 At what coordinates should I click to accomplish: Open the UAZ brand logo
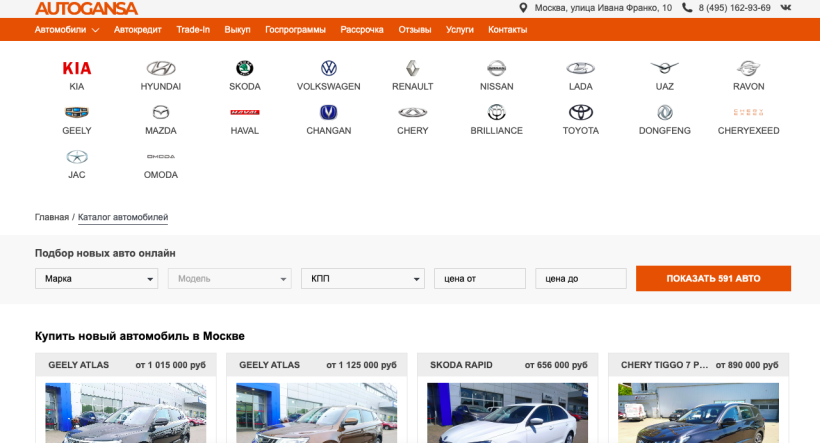coord(665,68)
